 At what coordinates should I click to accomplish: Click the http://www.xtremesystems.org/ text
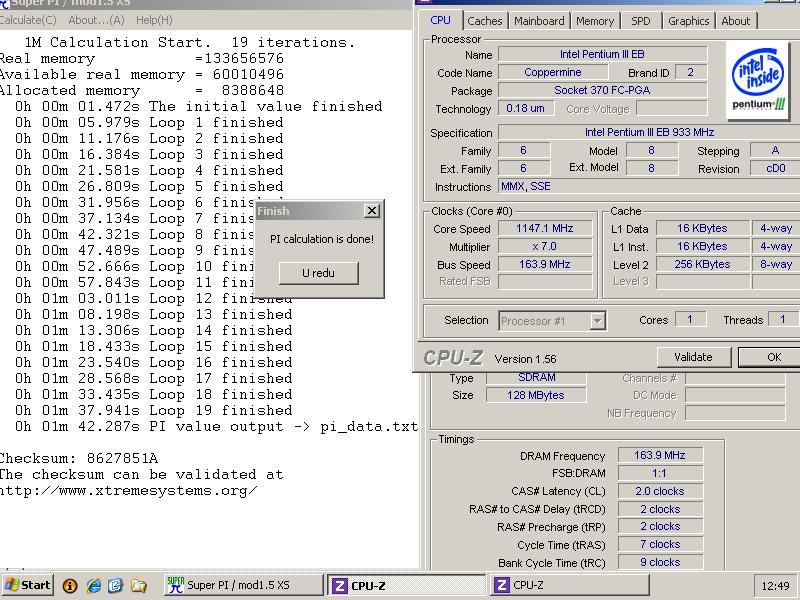(x=129, y=491)
